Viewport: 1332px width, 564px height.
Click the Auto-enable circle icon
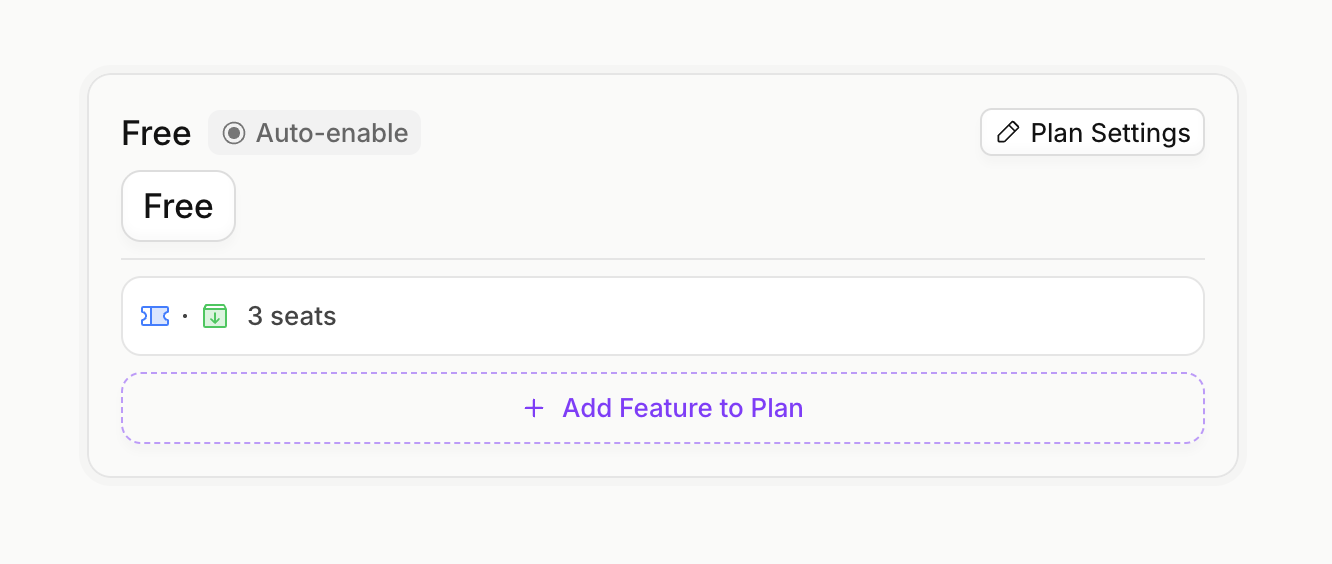coord(234,133)
